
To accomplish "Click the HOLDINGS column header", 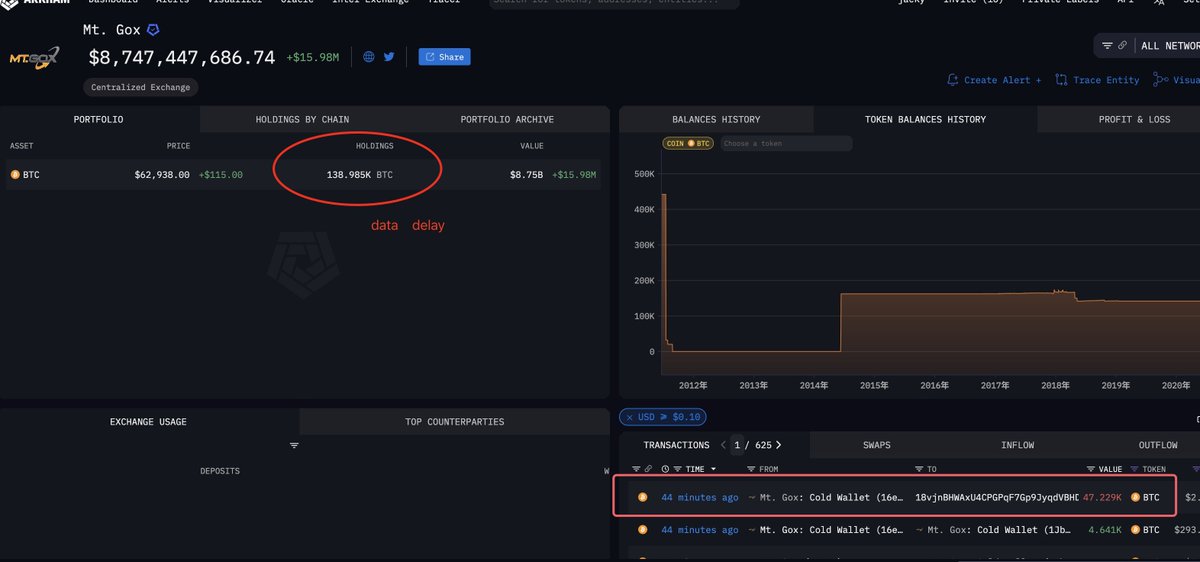I will 375,146.
